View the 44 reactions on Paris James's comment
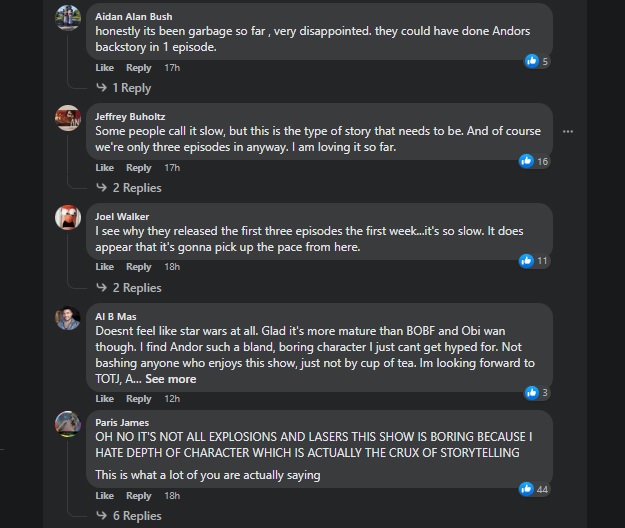The height and width of the screenshot is (528, 625). (x=534, y=489)
